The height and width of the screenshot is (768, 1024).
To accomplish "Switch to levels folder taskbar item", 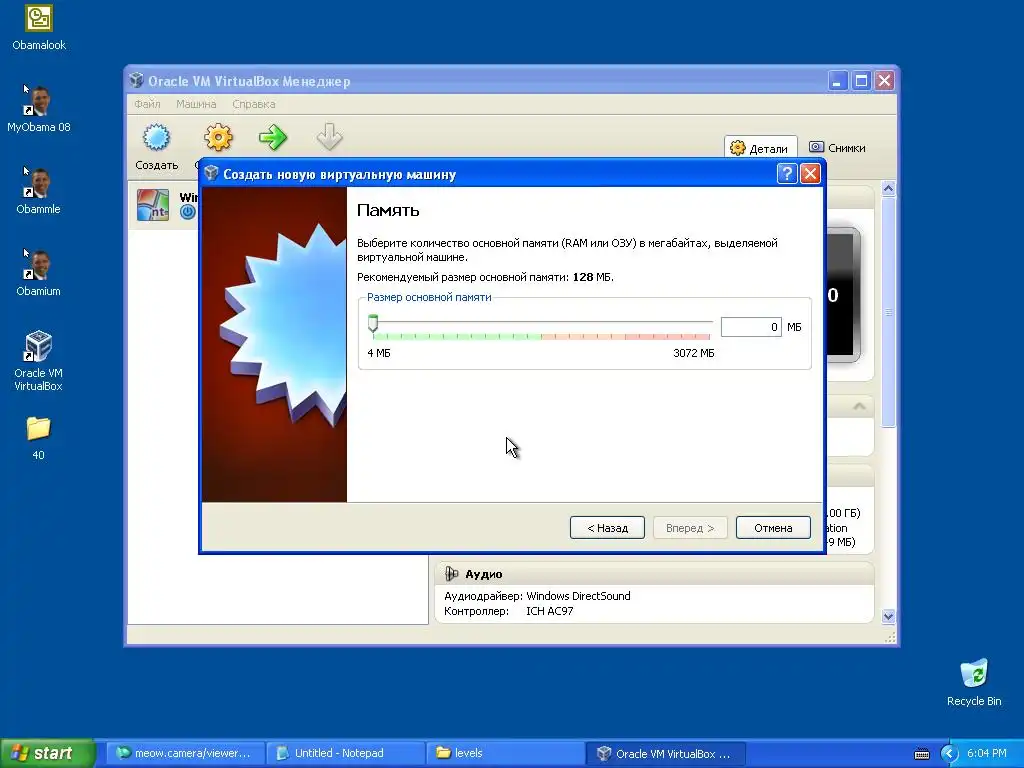I will (x=505, y=754).
